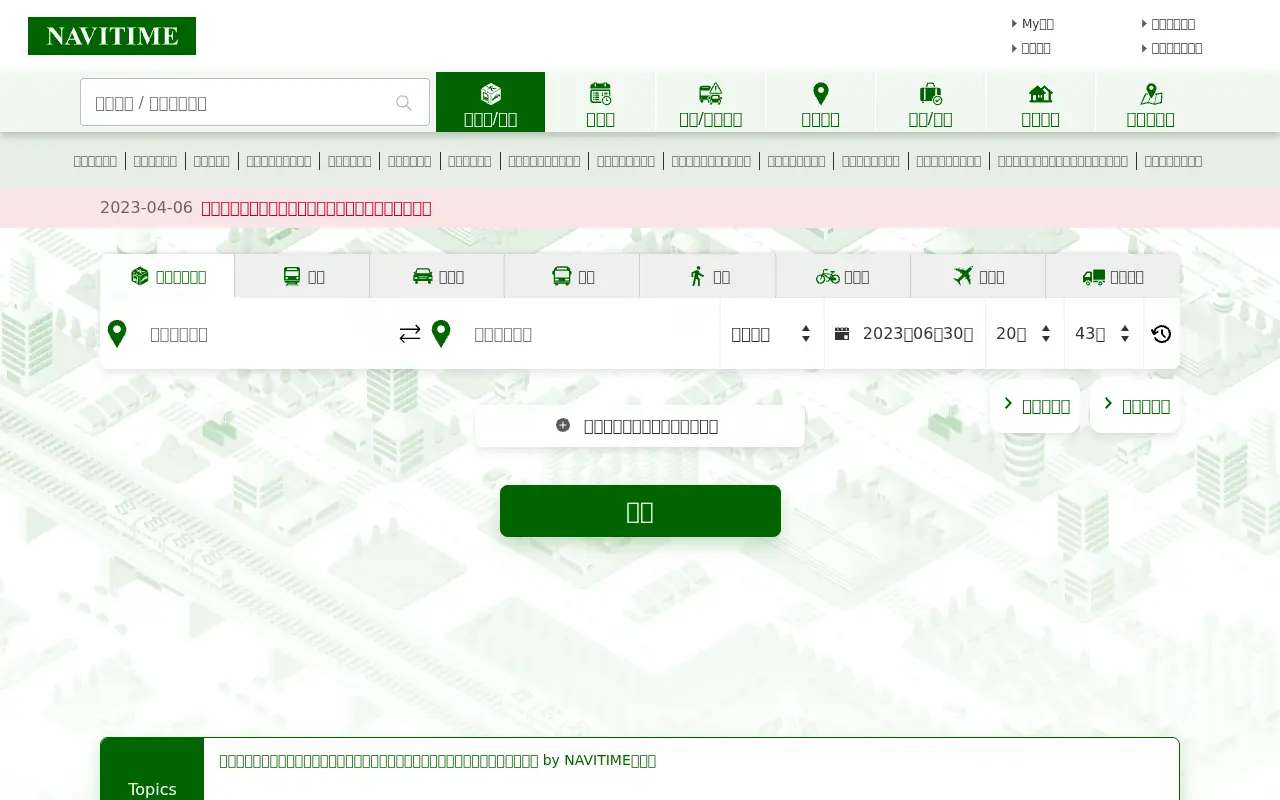Image resolution: width=1280 pixels, height=800 pixels.
Task: Expand the plus-icon options button
Action: [640, 426]
